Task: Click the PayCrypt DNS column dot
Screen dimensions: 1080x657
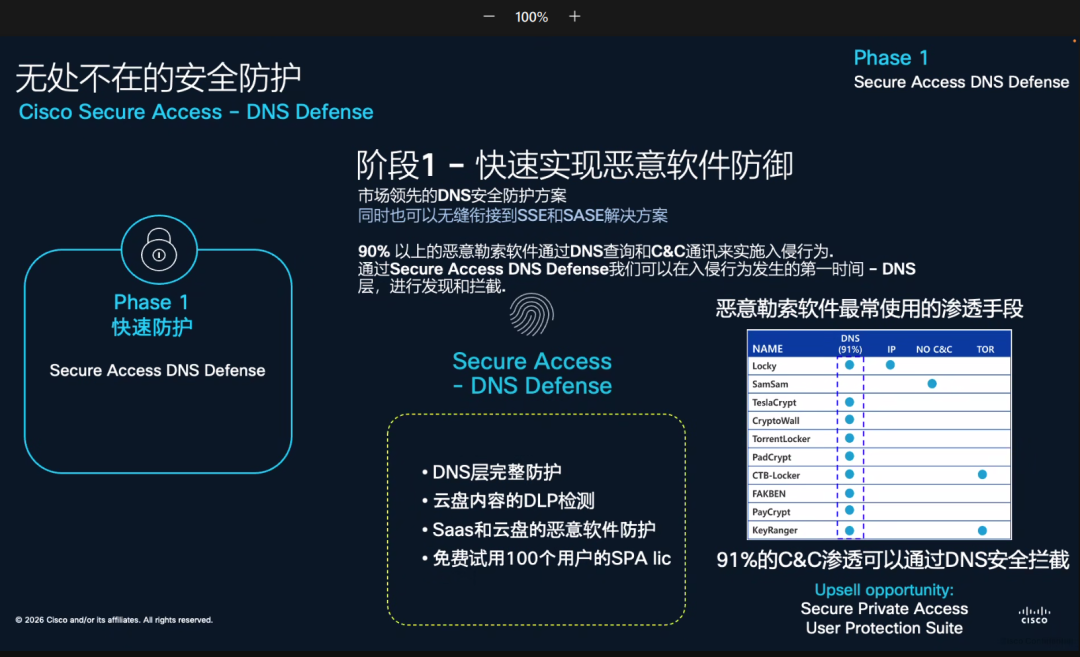Action: point(849,510)
